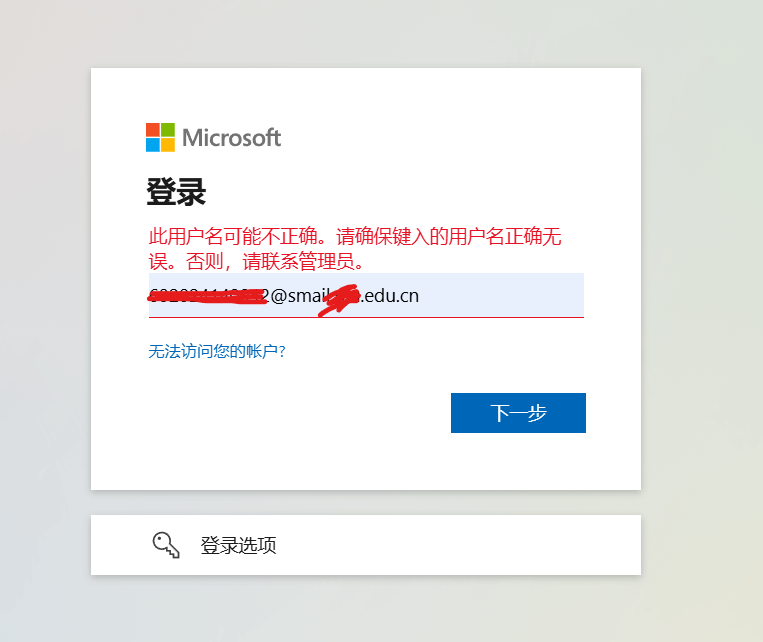This screenshot has width=763, height=642.
Task: Click the 登录 heading text
Action: tap(176, 192)
